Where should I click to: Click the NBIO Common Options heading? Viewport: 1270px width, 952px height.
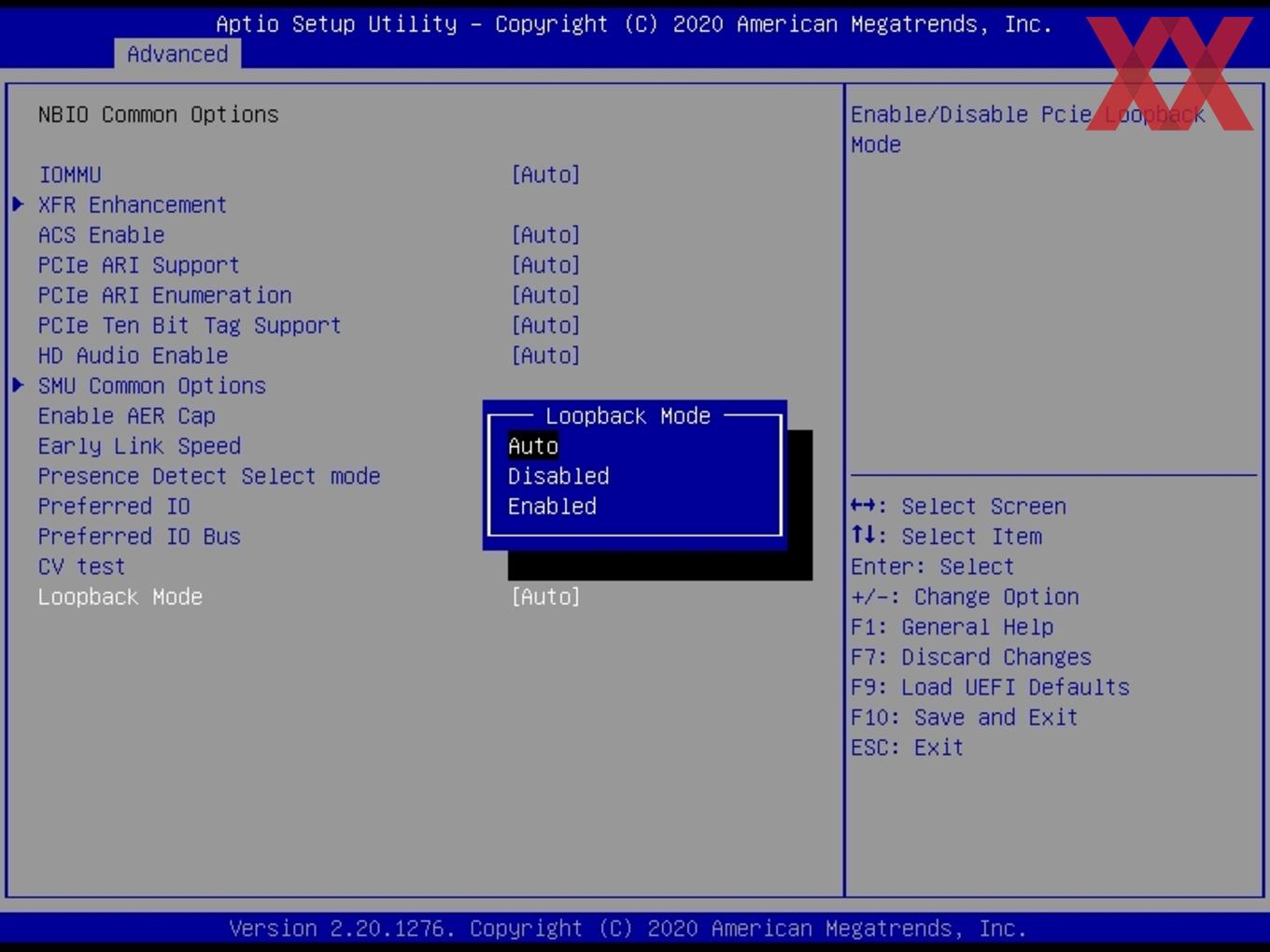pos(159,114)
